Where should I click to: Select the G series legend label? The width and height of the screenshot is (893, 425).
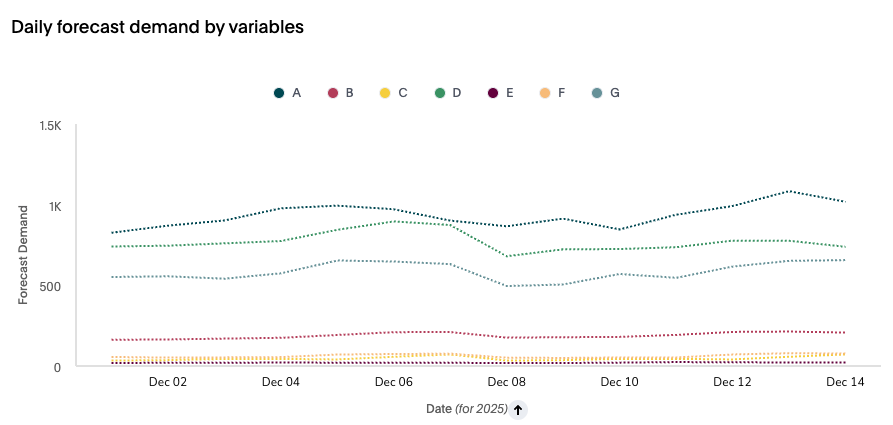[x=614, y=93]
